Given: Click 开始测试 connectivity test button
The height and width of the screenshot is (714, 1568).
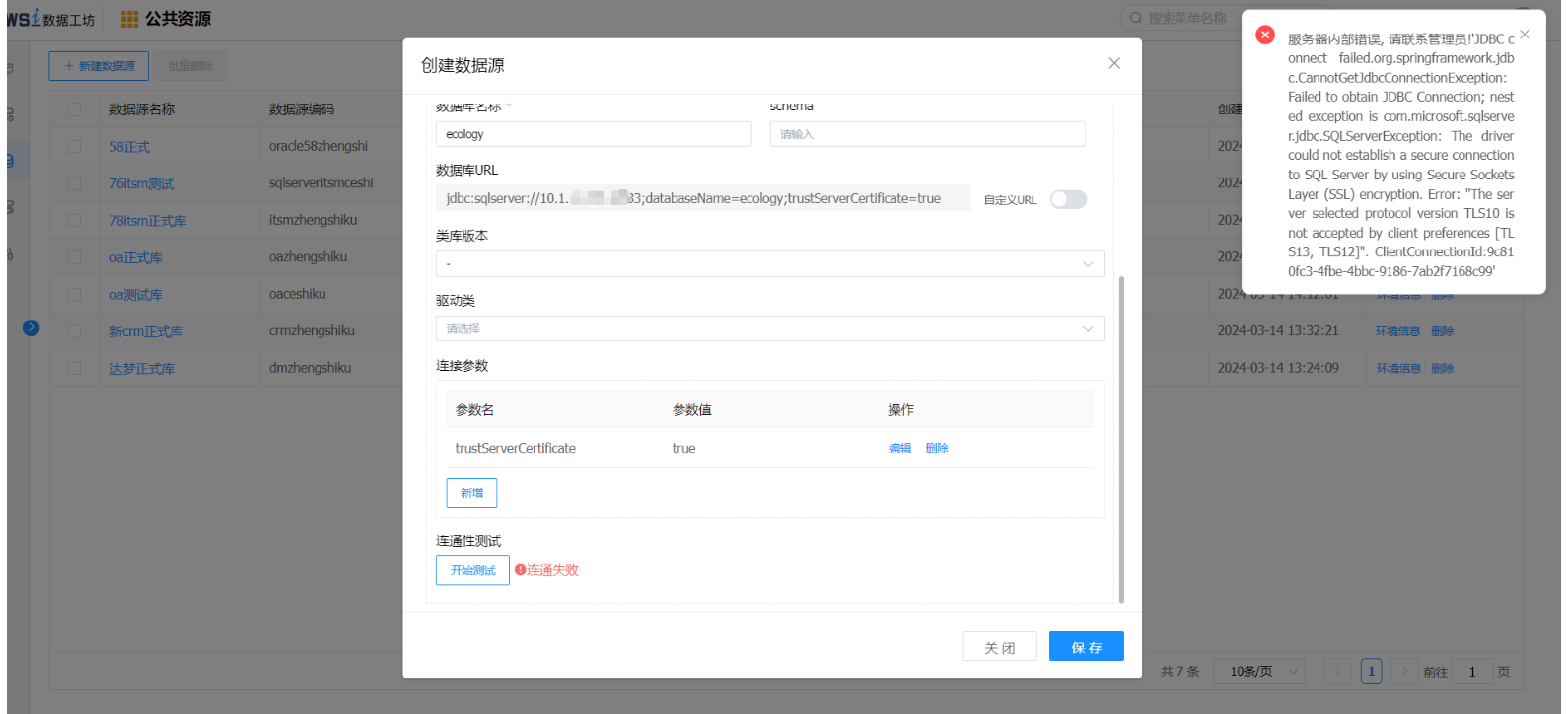Looking at the screenshot, I should [x=472, y=570].
